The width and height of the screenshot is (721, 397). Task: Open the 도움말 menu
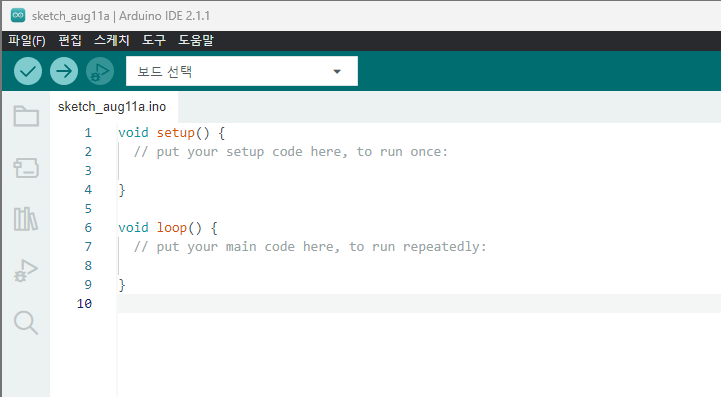point(196,40)
